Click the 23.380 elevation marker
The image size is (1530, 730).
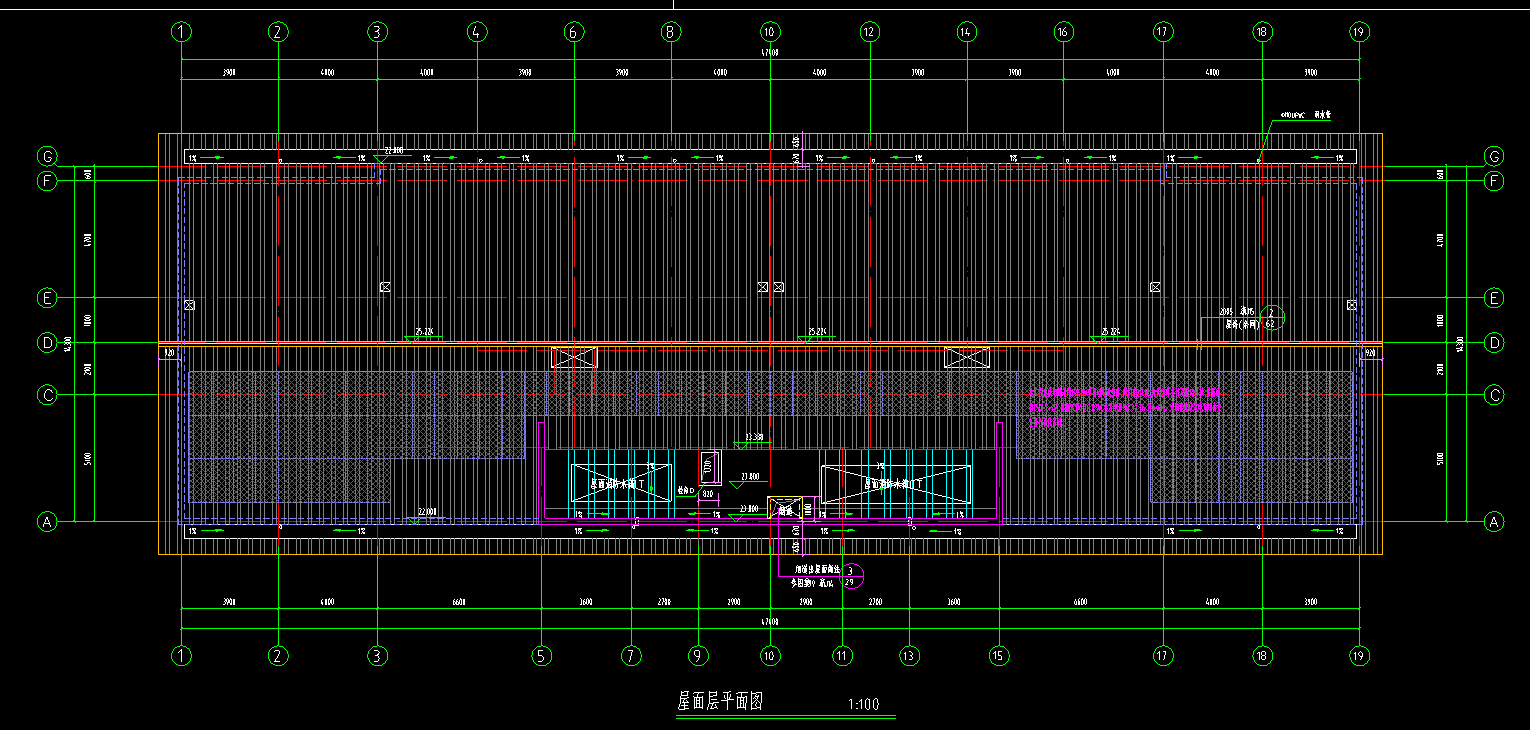[x=752, y=438]
